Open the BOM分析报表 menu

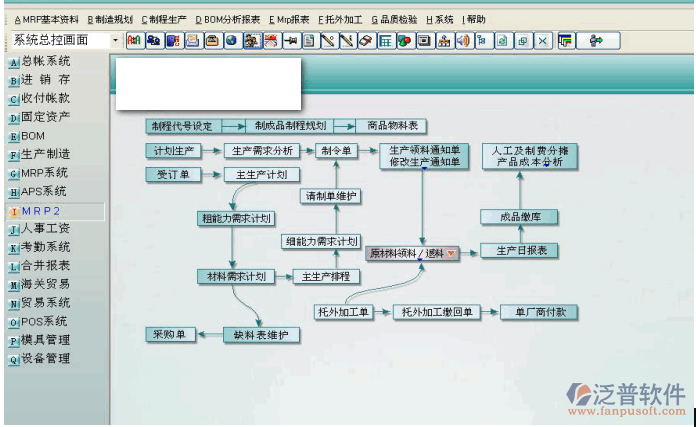tap(227, 19)
